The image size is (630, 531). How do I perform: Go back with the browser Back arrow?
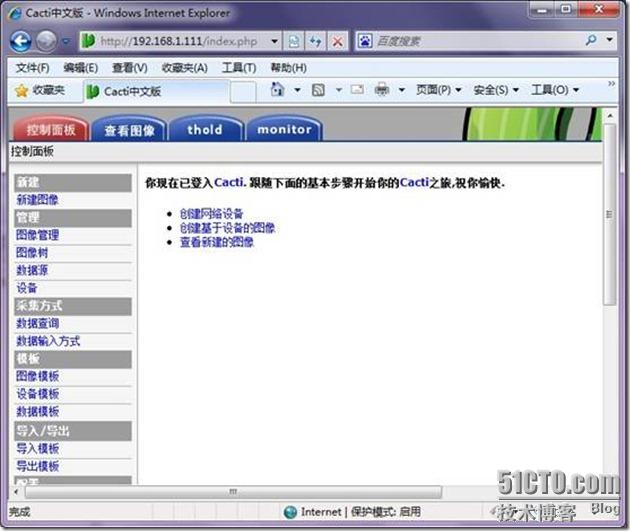pyautogui.click(x=20, y=41)
